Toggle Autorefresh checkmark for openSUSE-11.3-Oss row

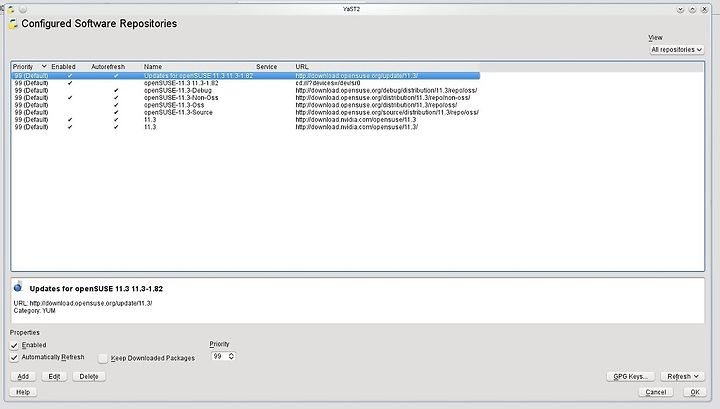click(116, 105)
